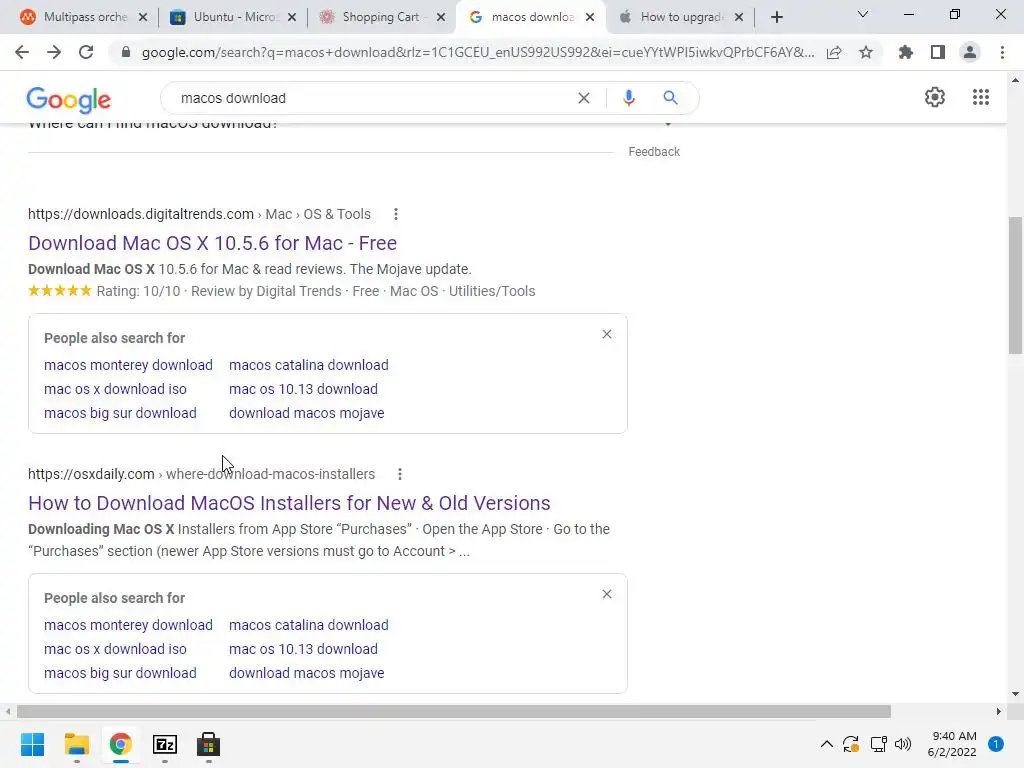The width and height of the screenshot is (1024, 768).
Task: Show hidden system tray icons
Action: click(826, 744)
